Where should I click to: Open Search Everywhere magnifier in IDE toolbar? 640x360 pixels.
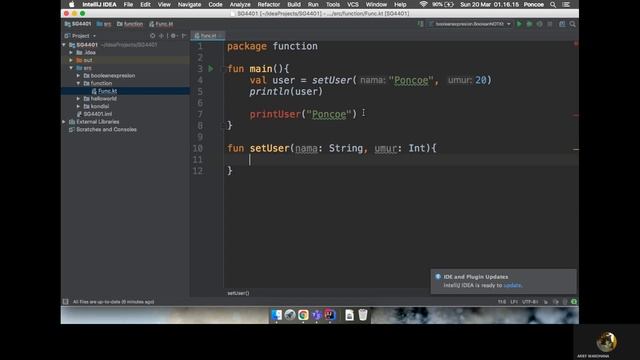point(573,24)
